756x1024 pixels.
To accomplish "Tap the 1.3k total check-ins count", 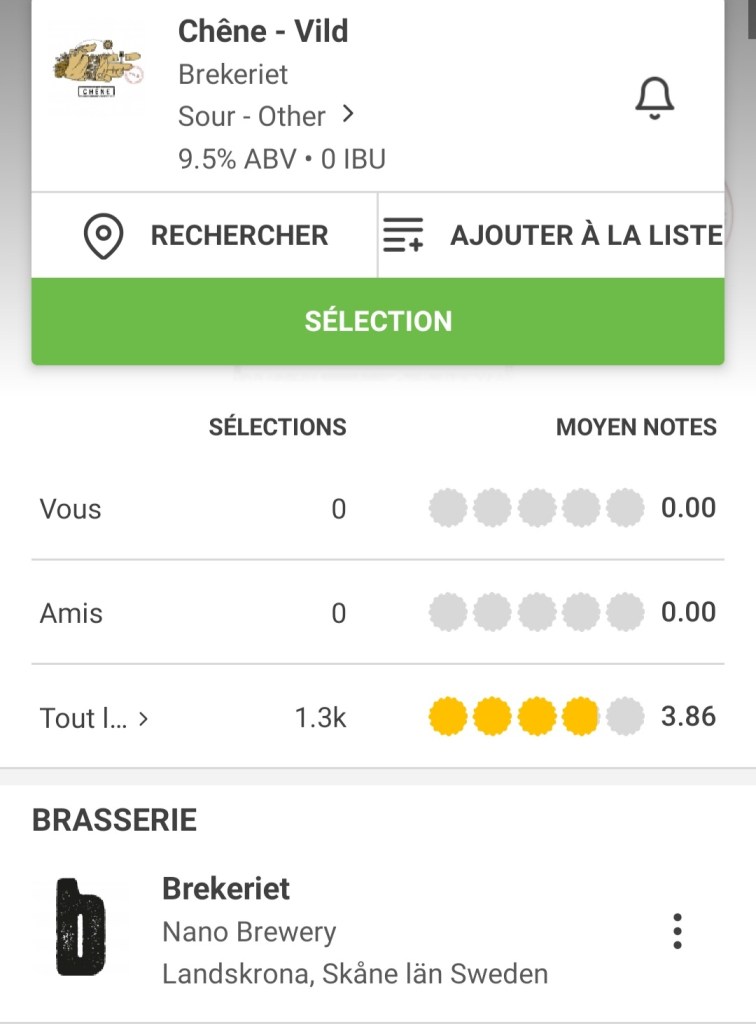I will pos(320,718).
